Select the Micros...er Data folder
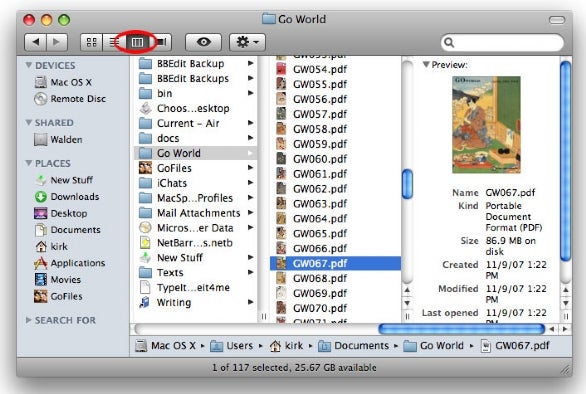586x394 pixels. (x=196, y=228)
